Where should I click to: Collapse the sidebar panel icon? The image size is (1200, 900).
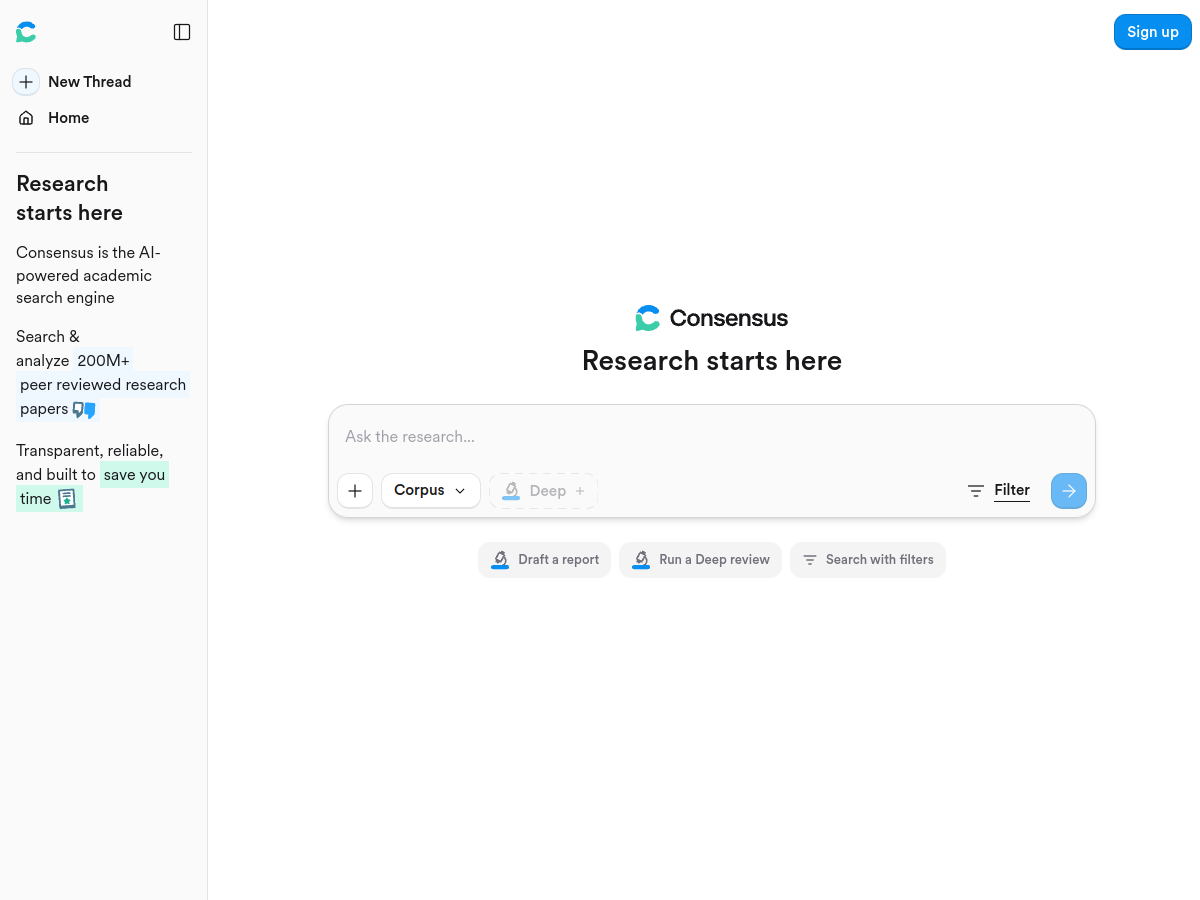pyautogui.click(x=182, y=32)
